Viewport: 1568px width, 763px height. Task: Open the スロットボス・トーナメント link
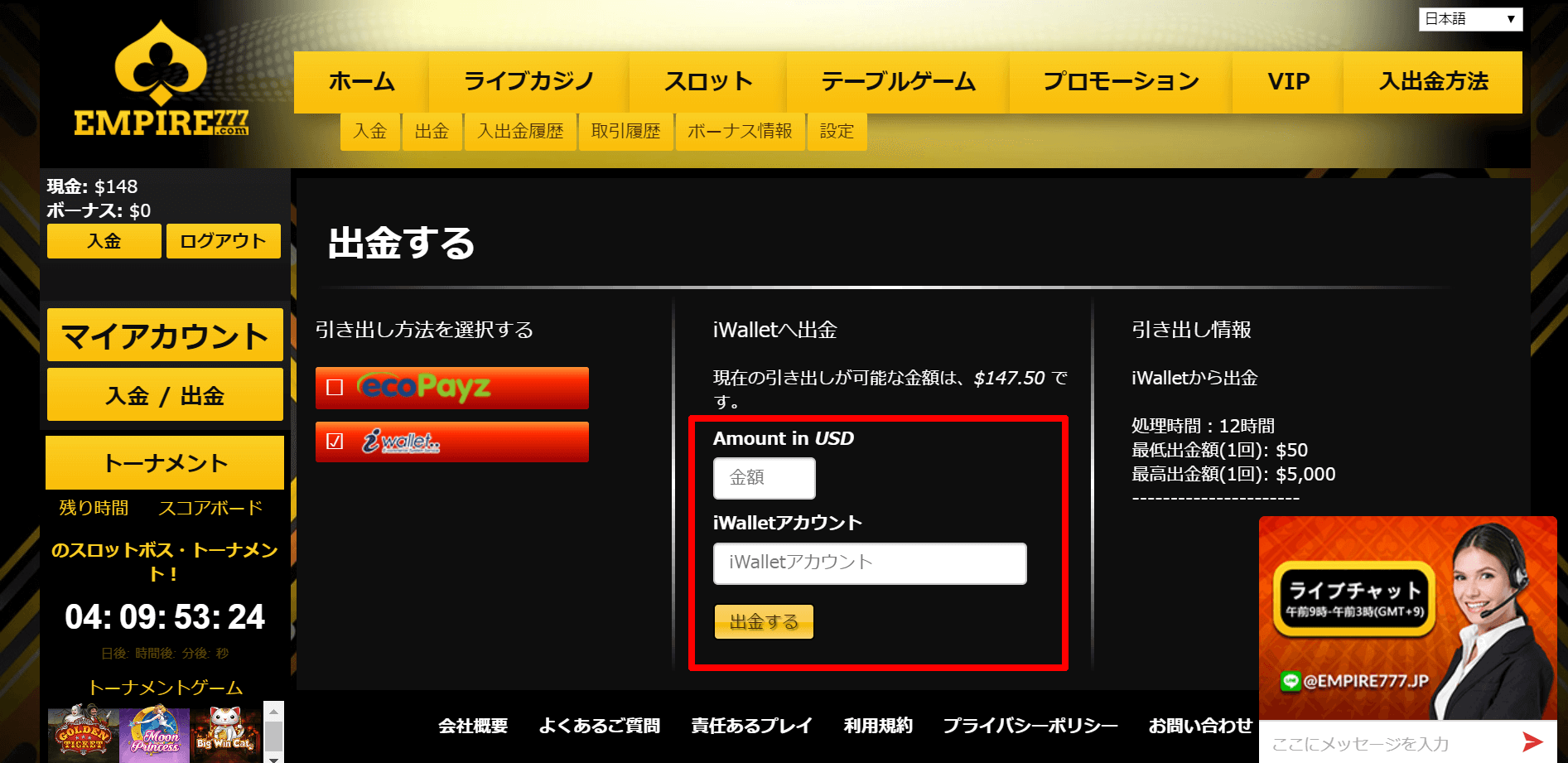(165, 562)
